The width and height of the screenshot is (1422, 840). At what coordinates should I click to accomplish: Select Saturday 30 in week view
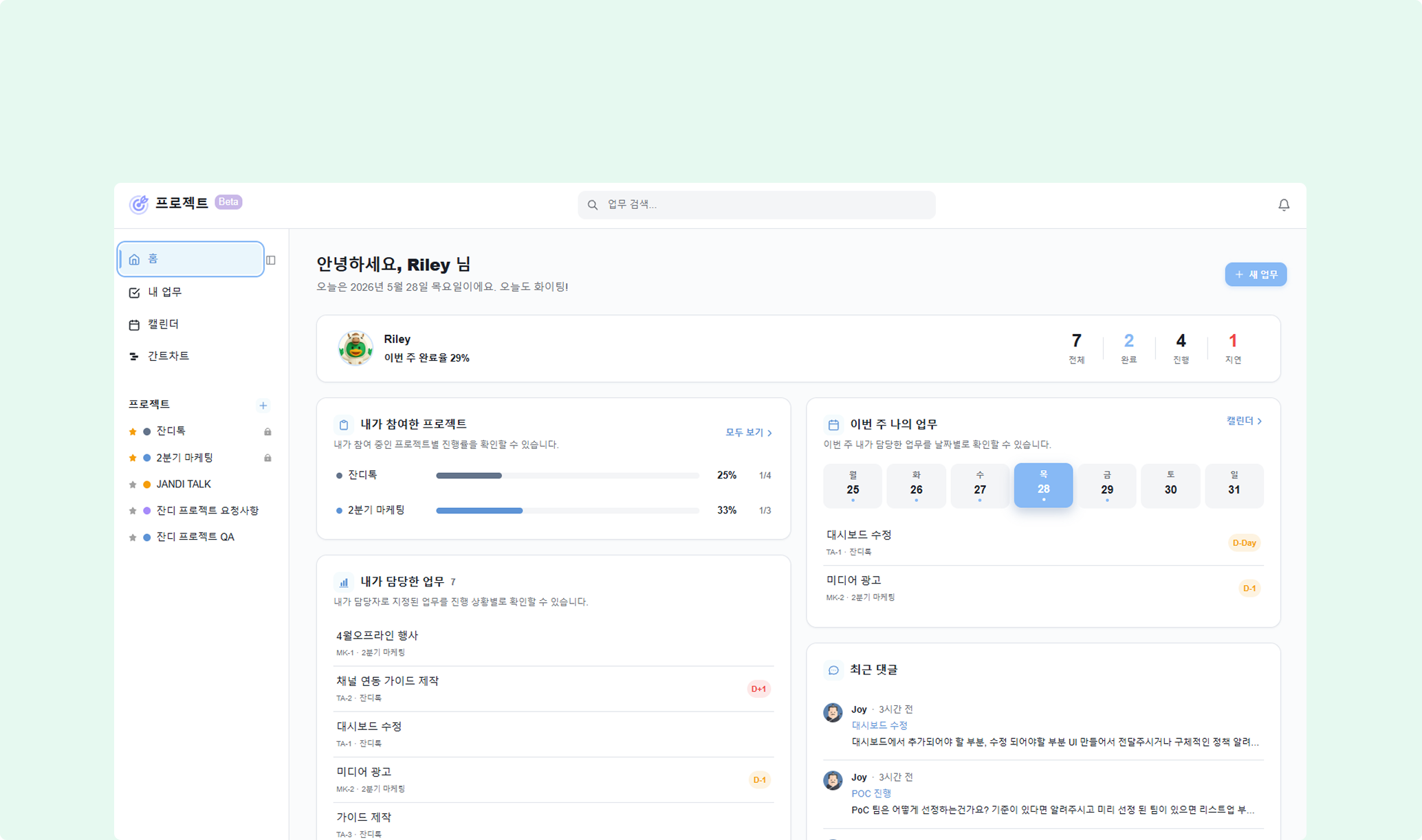[x=1170, y=485]
